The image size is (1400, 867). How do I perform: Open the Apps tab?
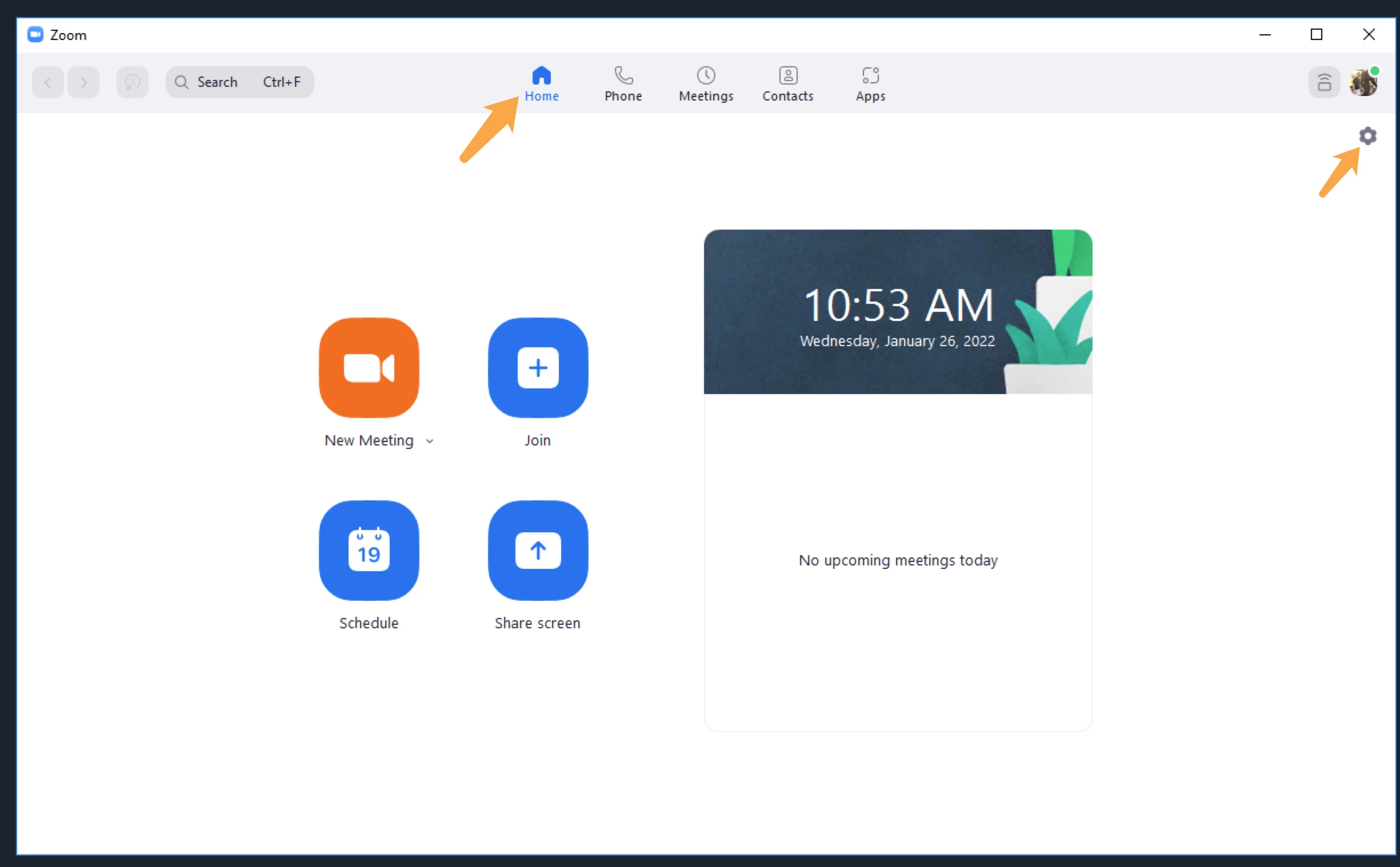point(870,84)
